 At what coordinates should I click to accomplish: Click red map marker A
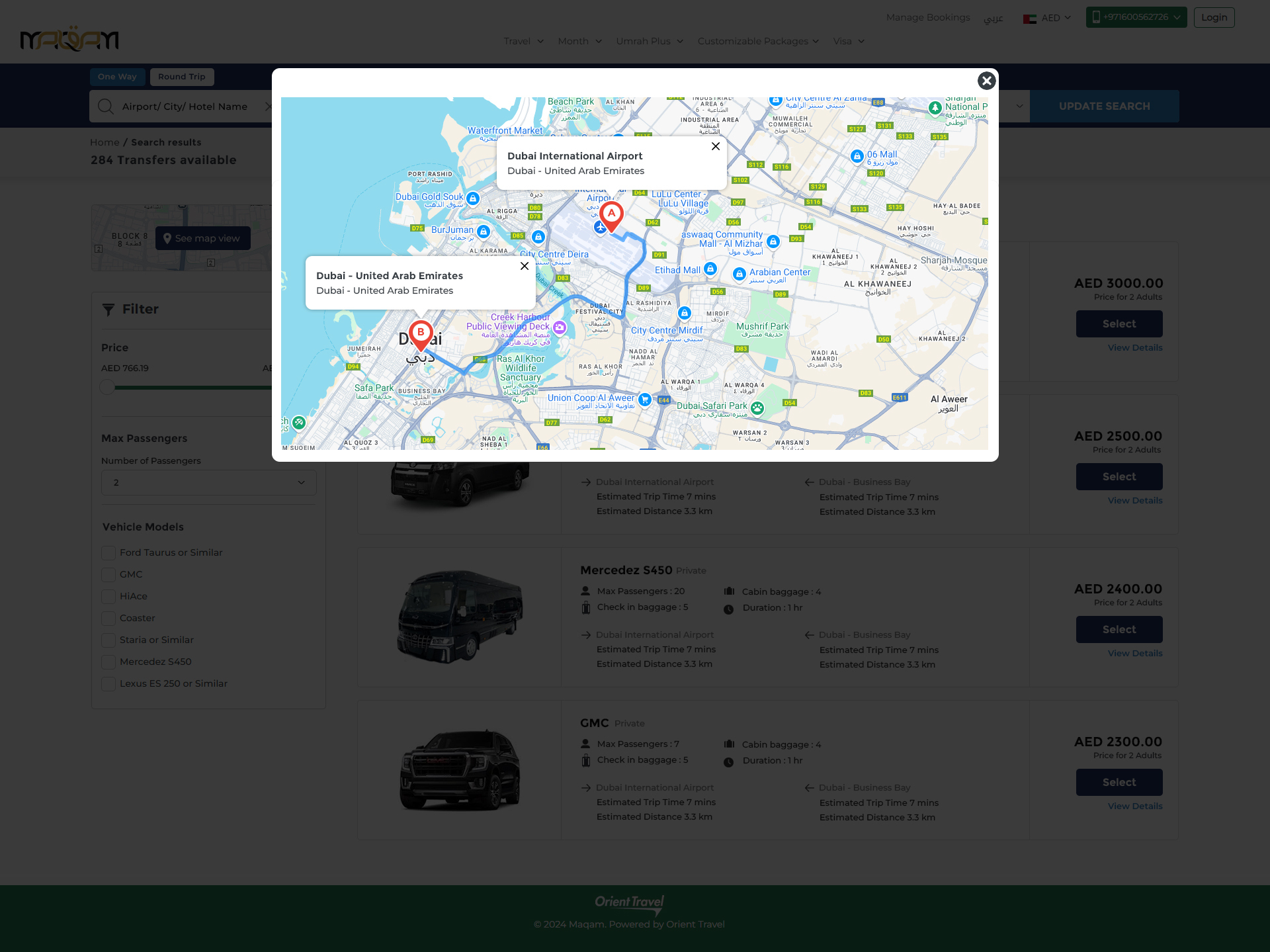point(611,215)
